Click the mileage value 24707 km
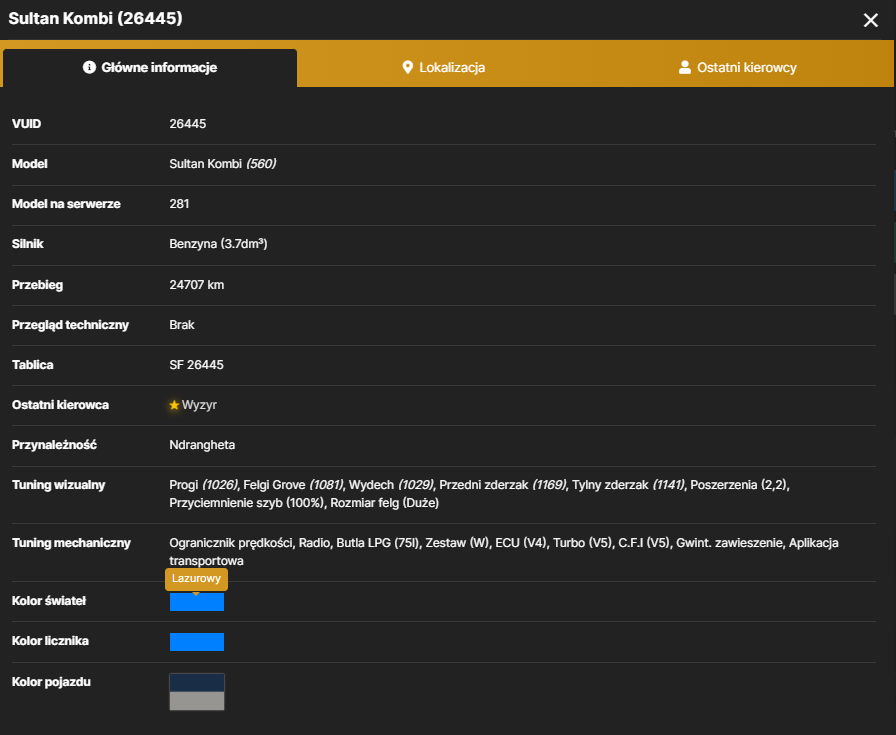 (x=197, y=285)
